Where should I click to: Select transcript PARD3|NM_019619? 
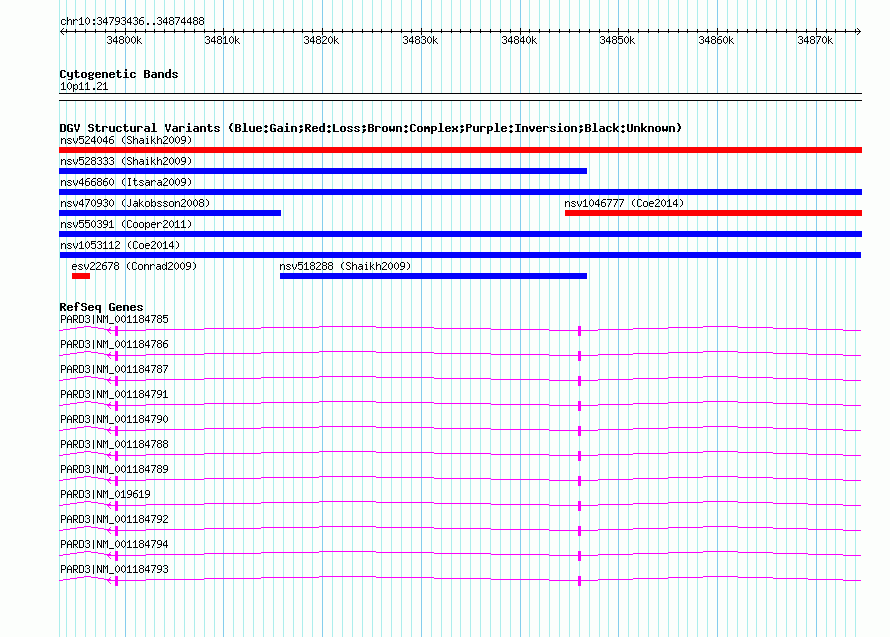coord(106,494)
